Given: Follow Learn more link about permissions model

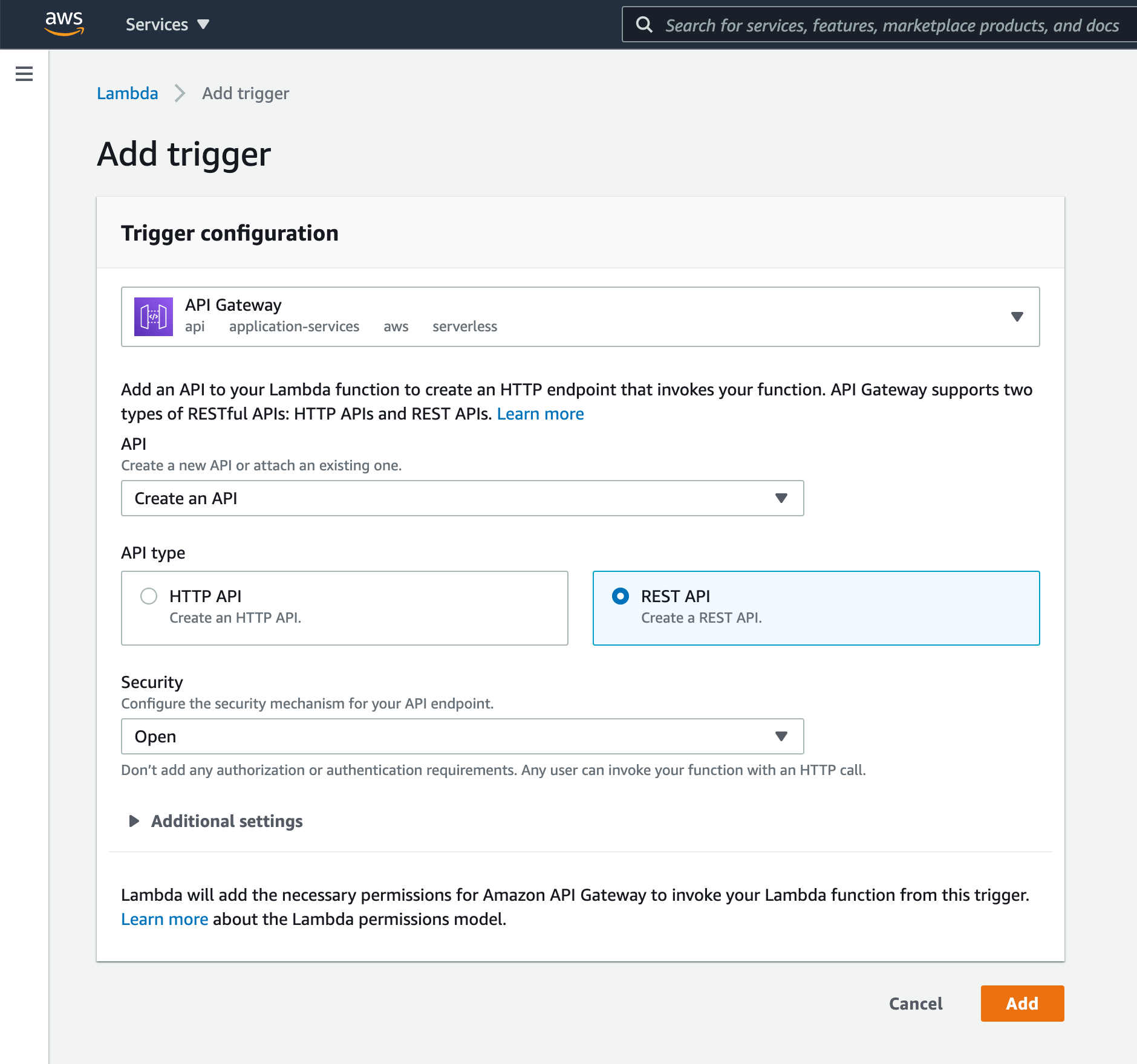Looking at the screenshot, I should pyautogui.click(x=165, y=919).
